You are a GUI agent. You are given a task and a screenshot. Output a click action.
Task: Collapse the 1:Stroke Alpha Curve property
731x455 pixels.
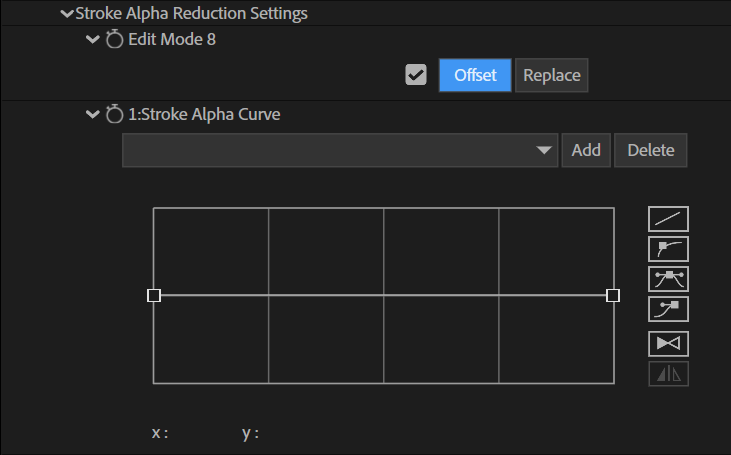[93, 114]
